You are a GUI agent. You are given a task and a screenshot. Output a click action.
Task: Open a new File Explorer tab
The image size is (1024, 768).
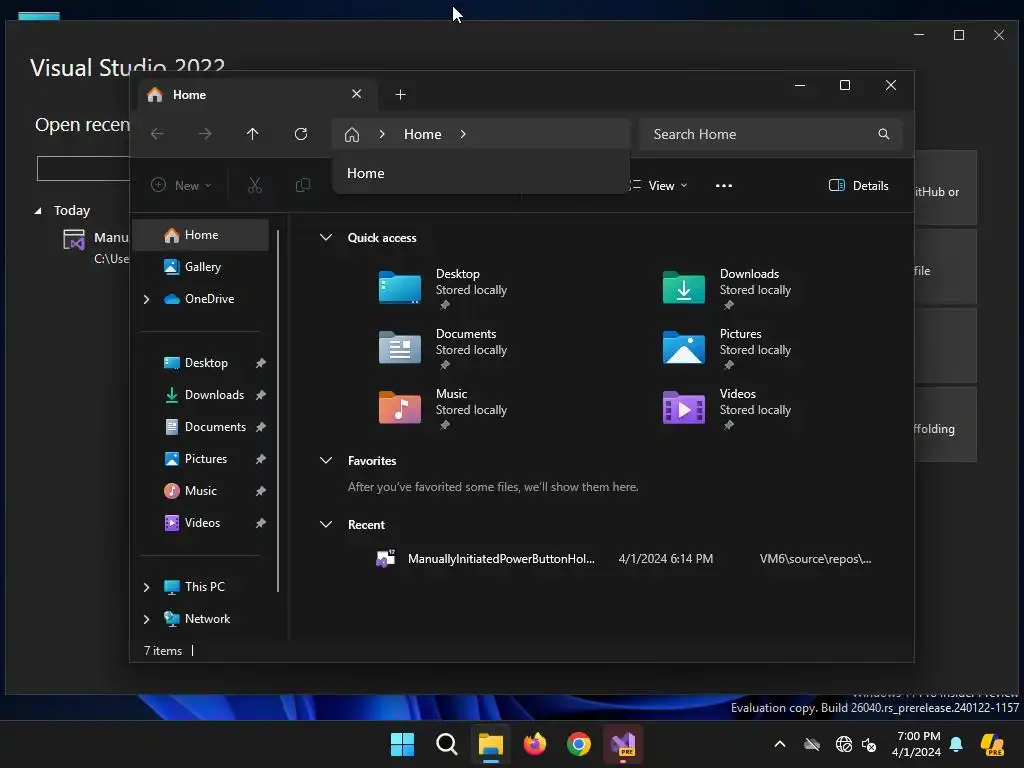[x=400, y=95]
